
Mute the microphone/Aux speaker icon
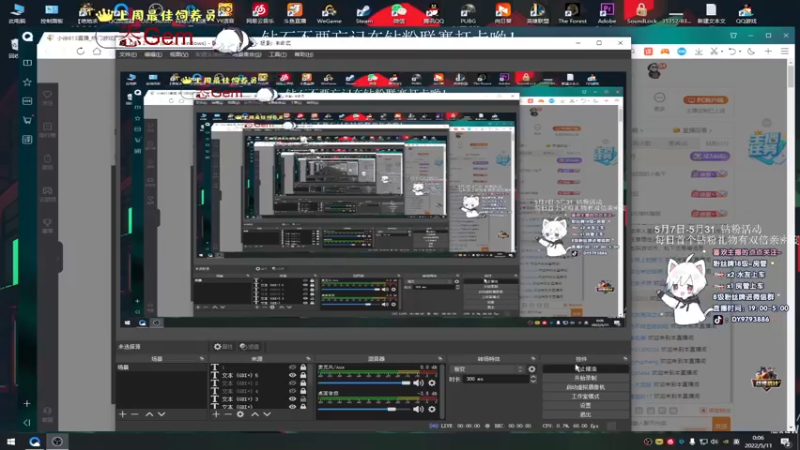(418, 383)
